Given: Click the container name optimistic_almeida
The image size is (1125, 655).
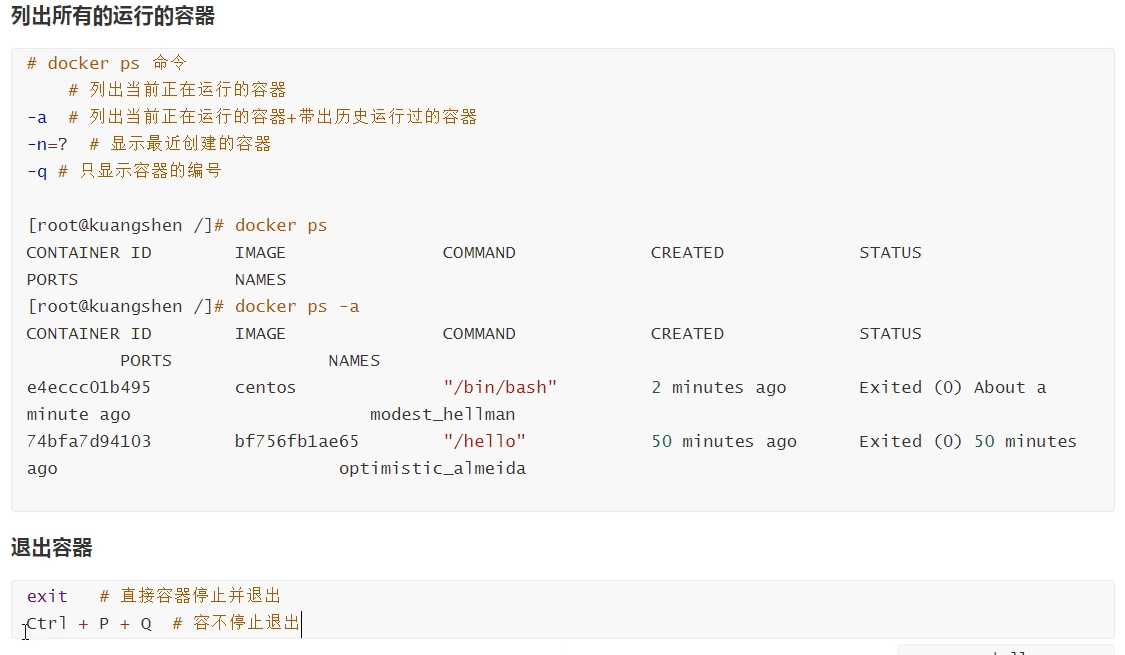Looking at the screenshot, I should (x=432, y=468).
